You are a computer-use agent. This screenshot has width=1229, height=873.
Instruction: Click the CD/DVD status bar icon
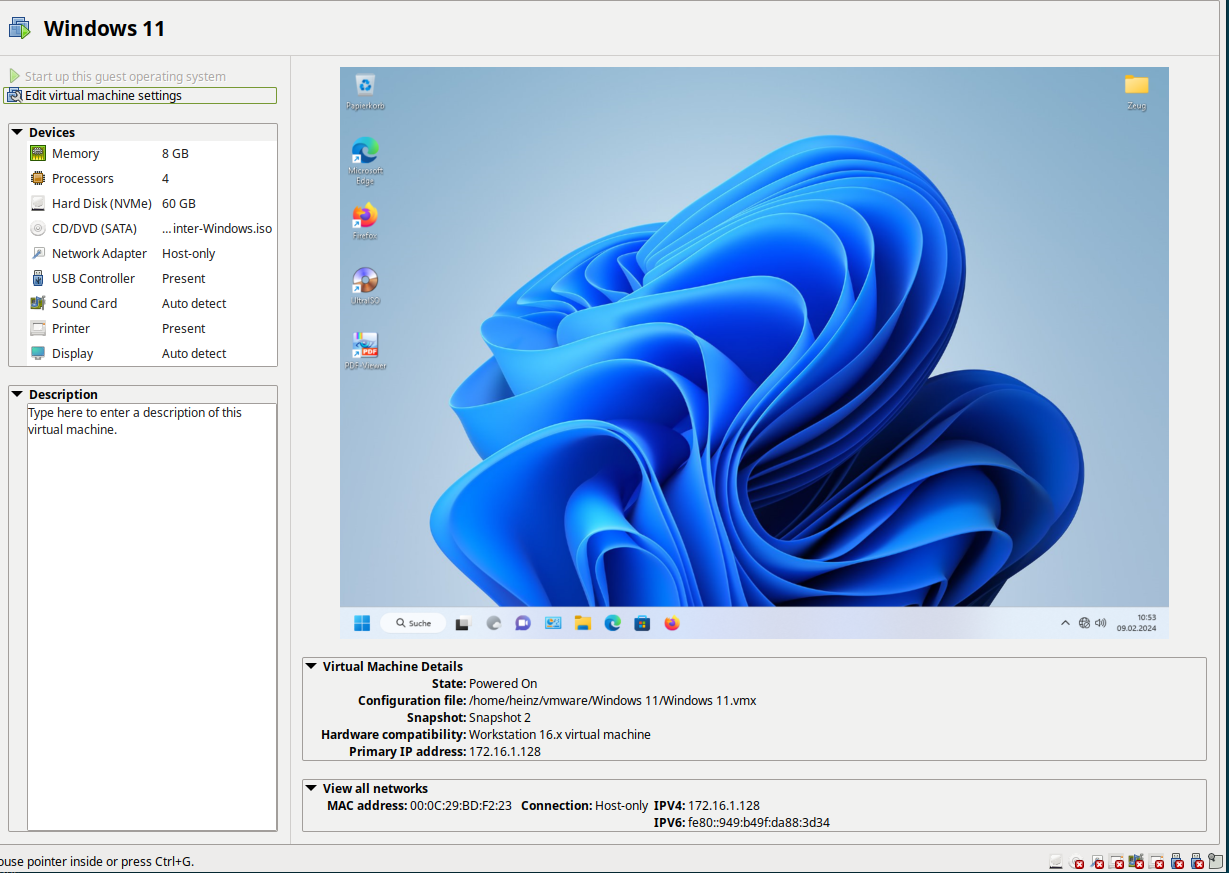pyautogui.click(x=1077, y=861)
